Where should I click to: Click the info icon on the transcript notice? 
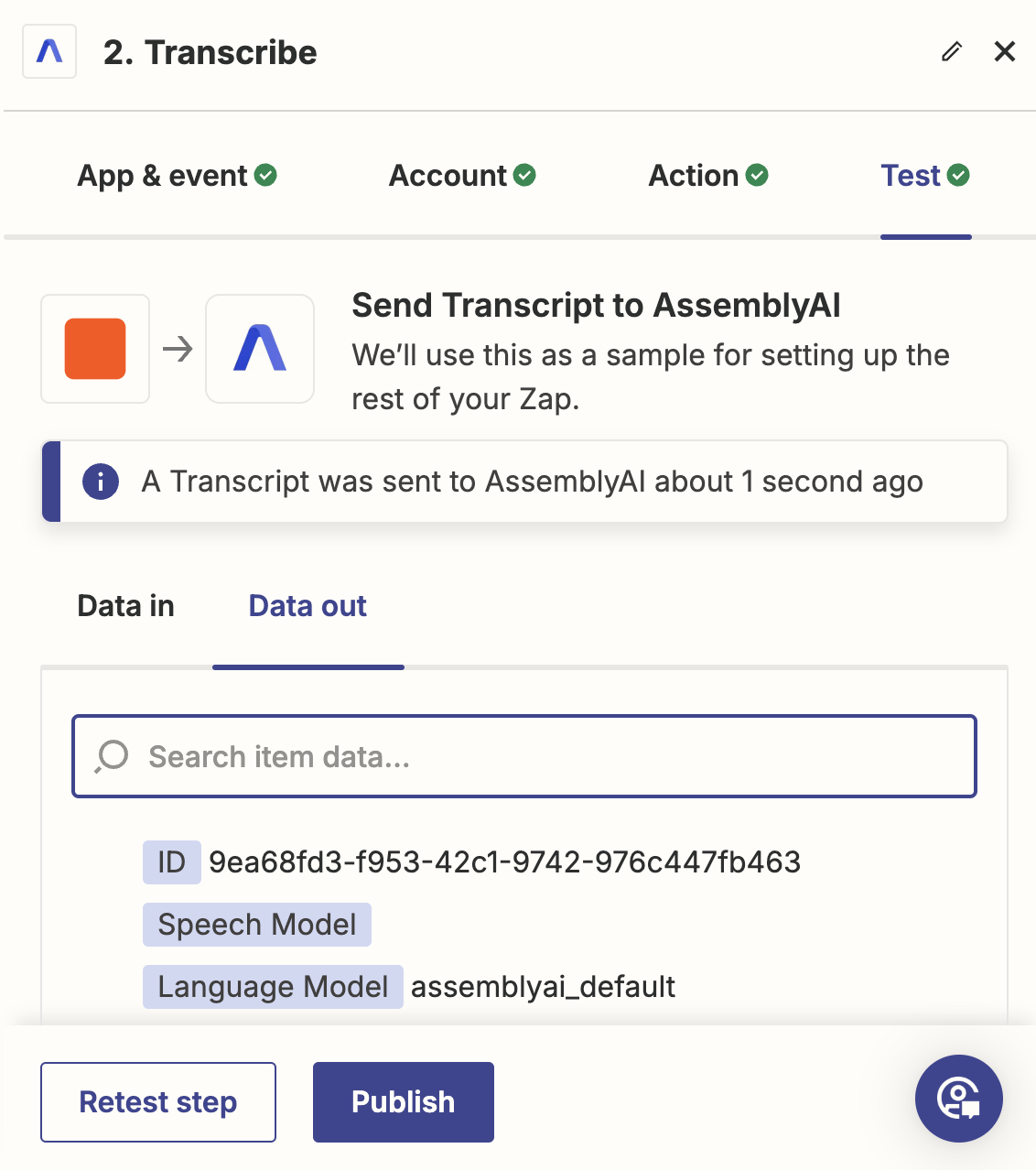100,482
